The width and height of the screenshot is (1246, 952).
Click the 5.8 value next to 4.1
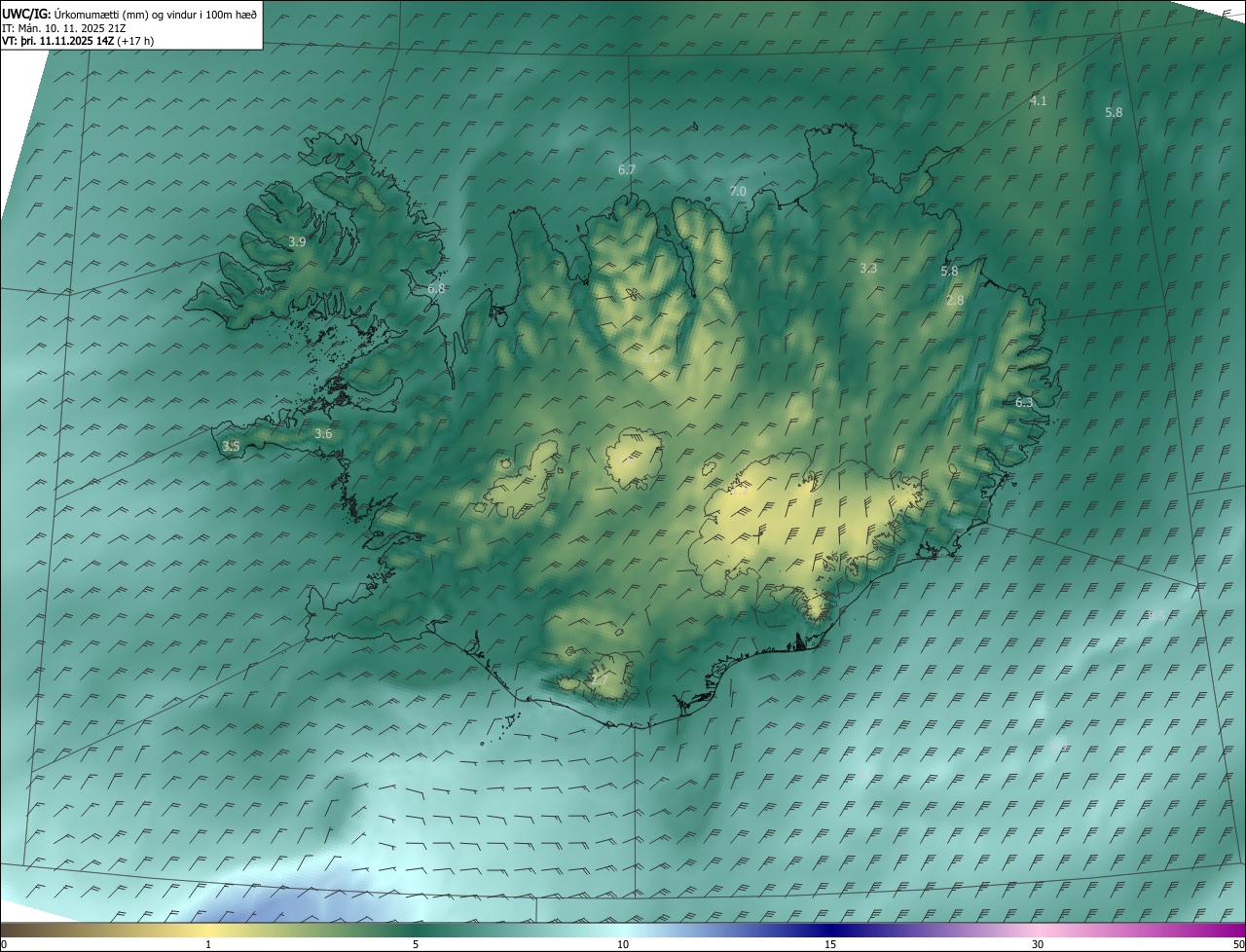pos(1114,112)
